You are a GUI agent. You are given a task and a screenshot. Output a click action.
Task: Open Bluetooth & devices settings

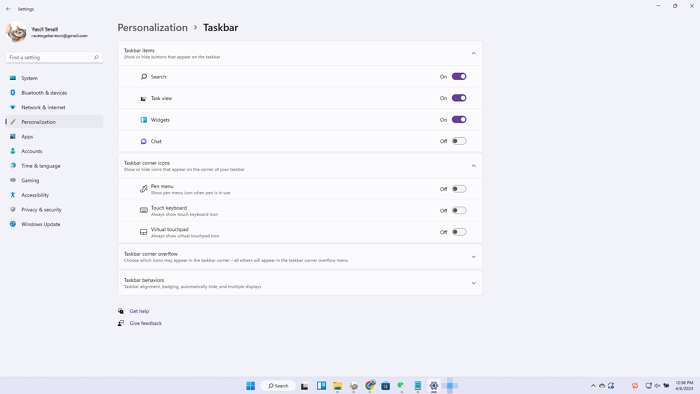pyautogui.click(x=54, y=93)
